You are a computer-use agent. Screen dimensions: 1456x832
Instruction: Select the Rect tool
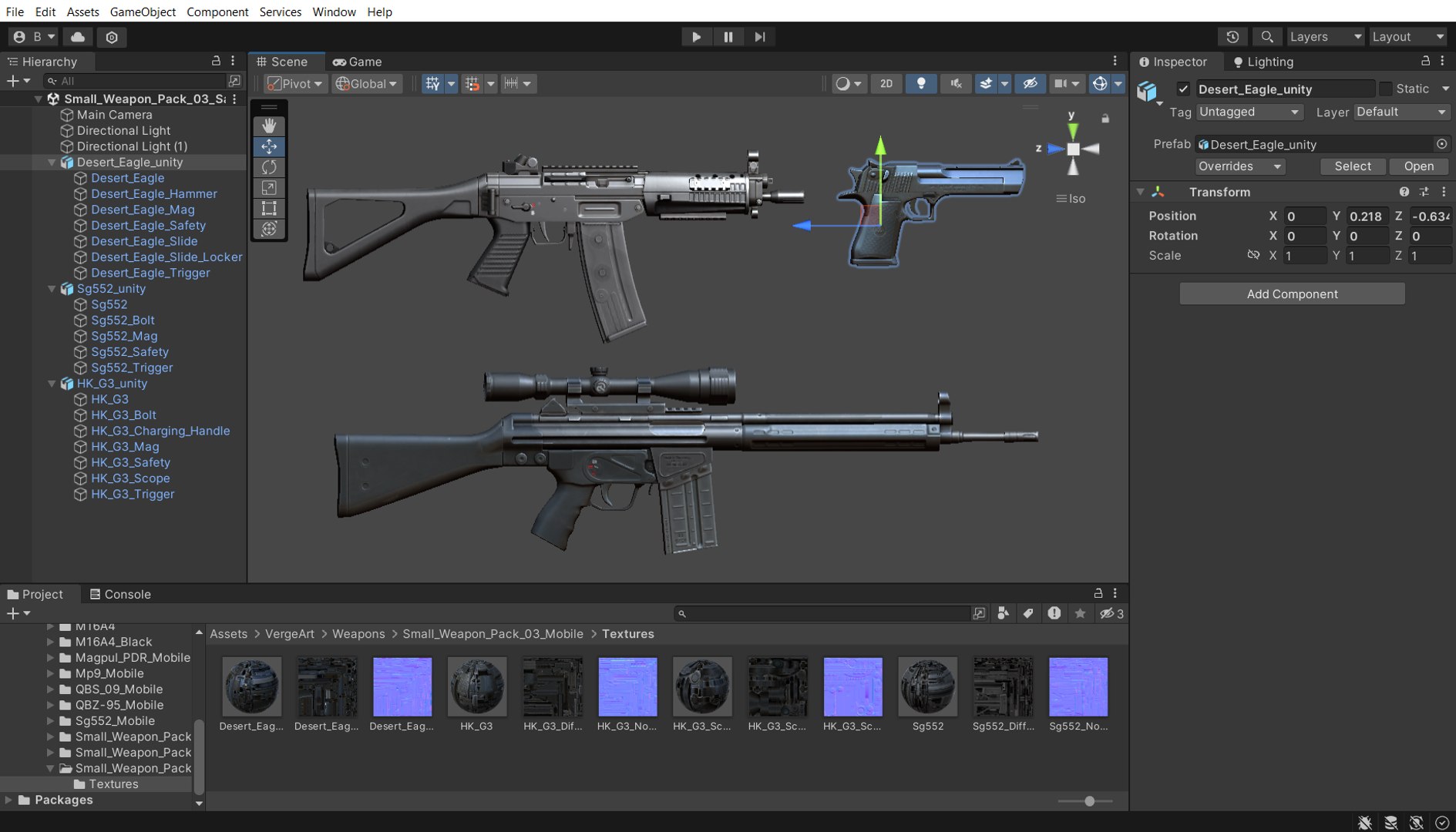269,208
